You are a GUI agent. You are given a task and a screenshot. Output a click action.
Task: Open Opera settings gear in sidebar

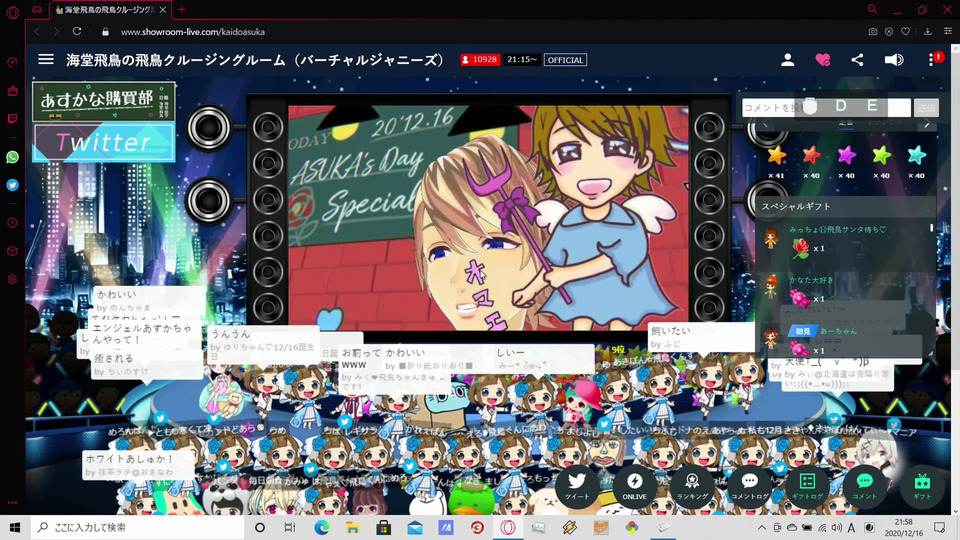[12, 279]
